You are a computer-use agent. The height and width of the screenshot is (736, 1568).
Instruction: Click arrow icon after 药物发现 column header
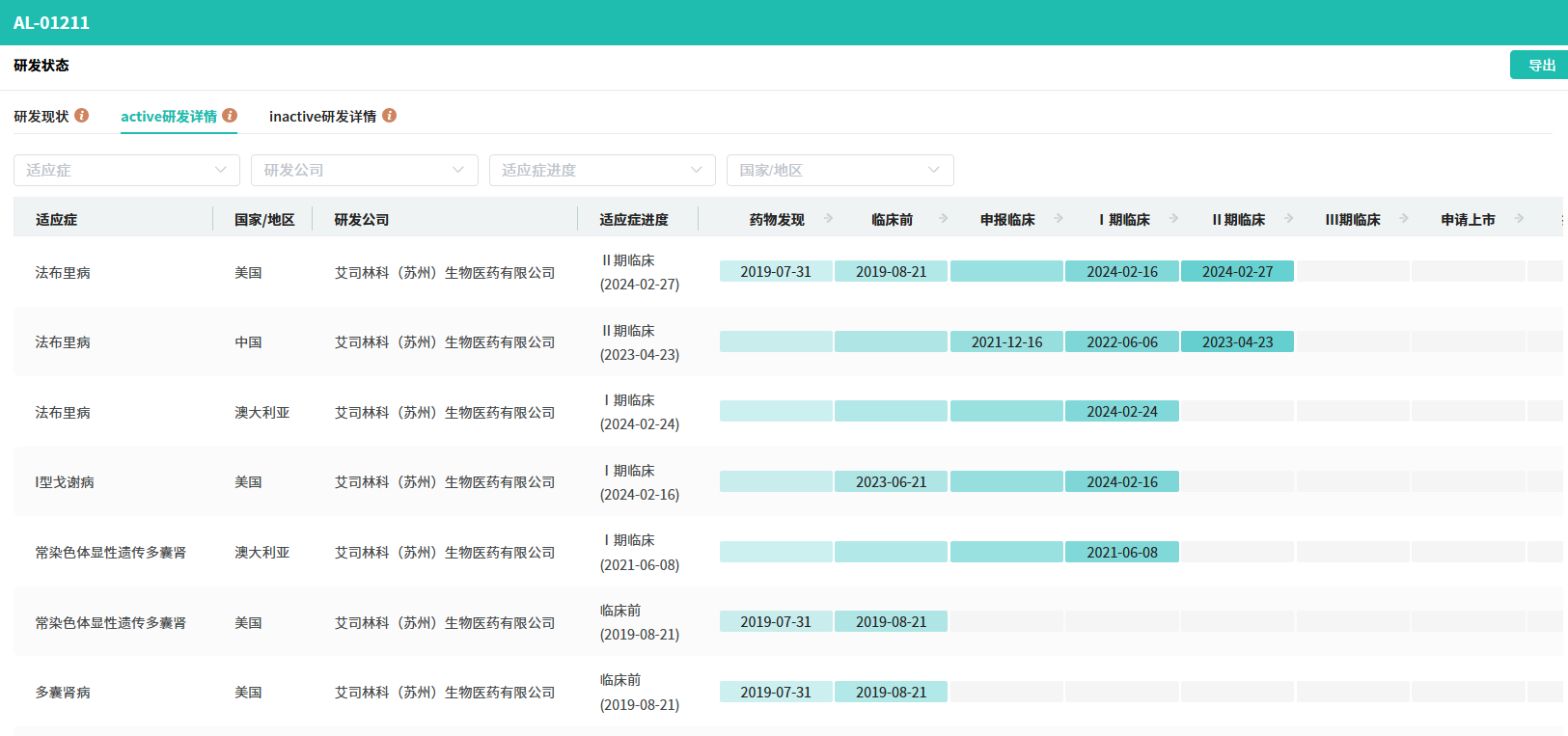[828, 219]
